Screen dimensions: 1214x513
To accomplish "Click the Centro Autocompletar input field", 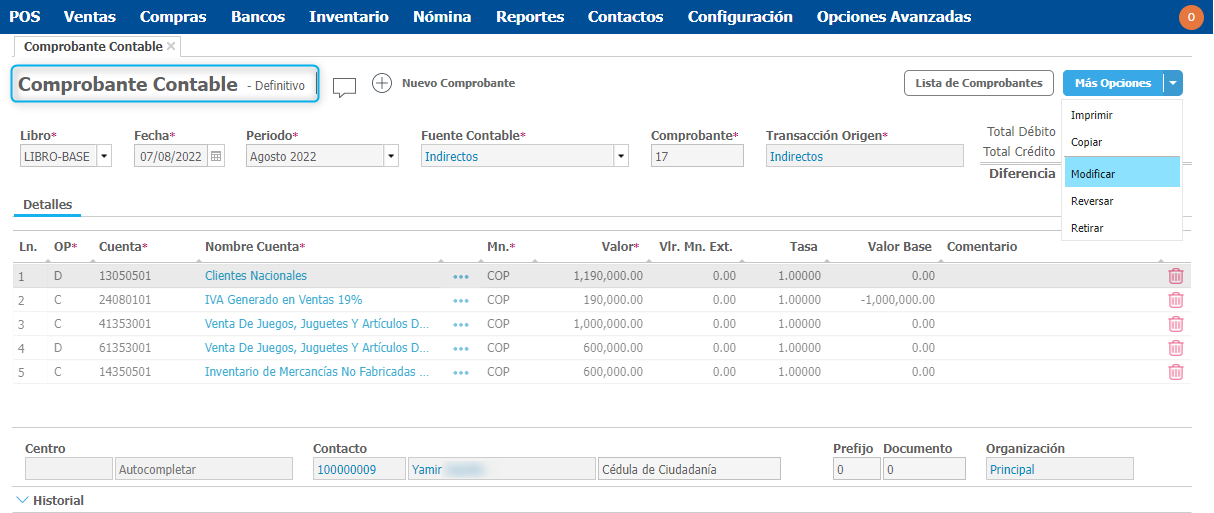I will point(204,469).
